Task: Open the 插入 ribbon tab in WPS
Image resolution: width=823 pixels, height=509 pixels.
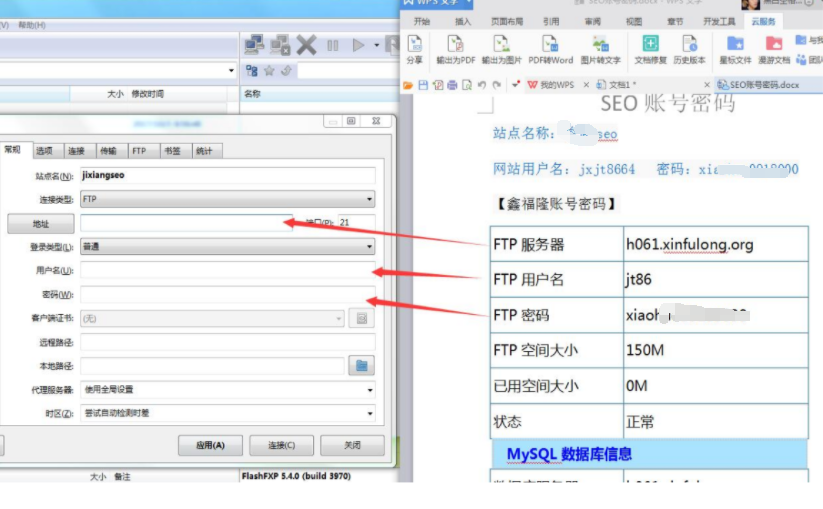Action: pyautogui.click(x=462, y=22)
